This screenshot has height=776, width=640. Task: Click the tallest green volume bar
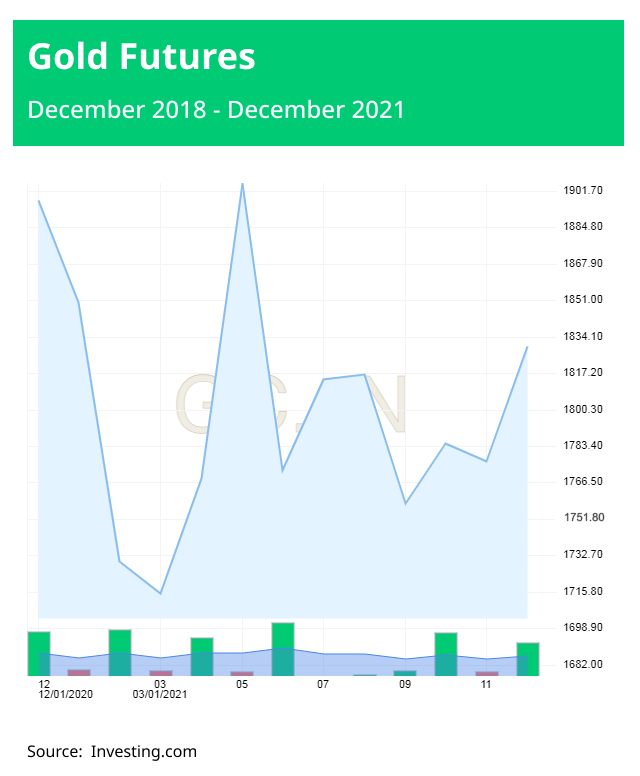pyautogui.click(x=283, y=648)
